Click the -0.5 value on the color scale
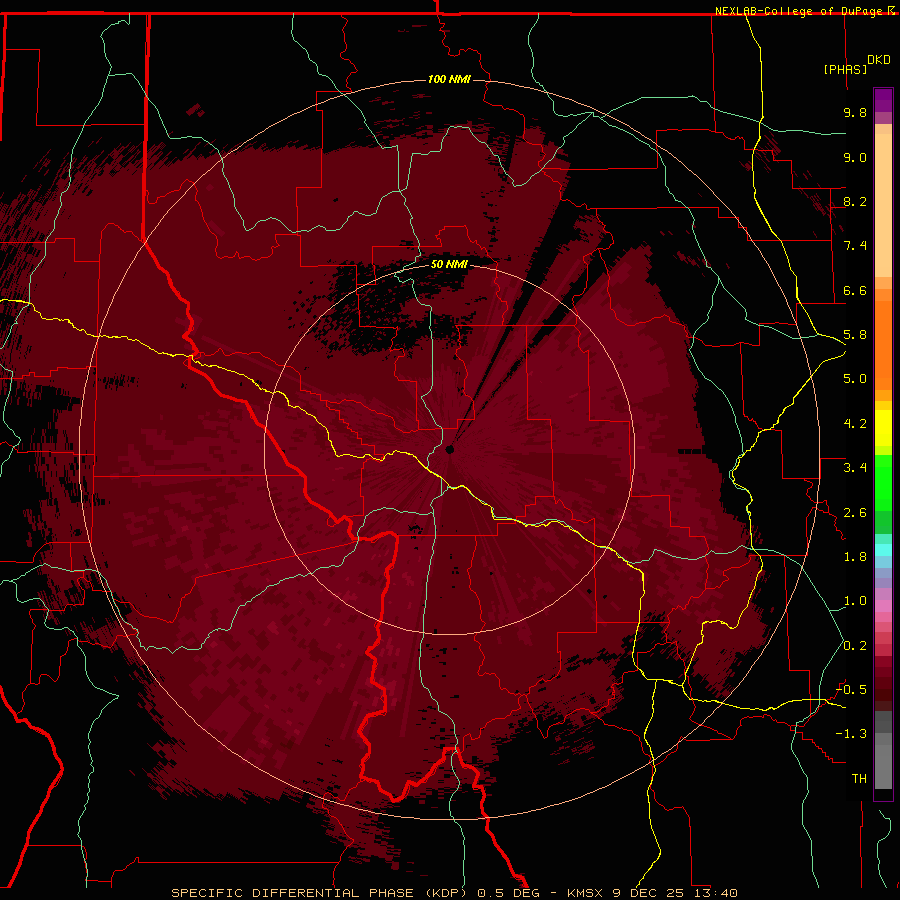Viewport: 900px width, 900px height. pyautogui.click(x=851, y=690)
